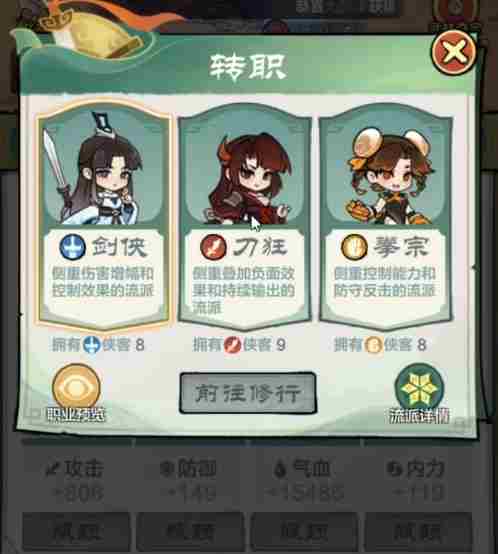The image size is (498, 554).
Task: Select the 剑侠 swordsman class card
Action: tap(103, 215)
